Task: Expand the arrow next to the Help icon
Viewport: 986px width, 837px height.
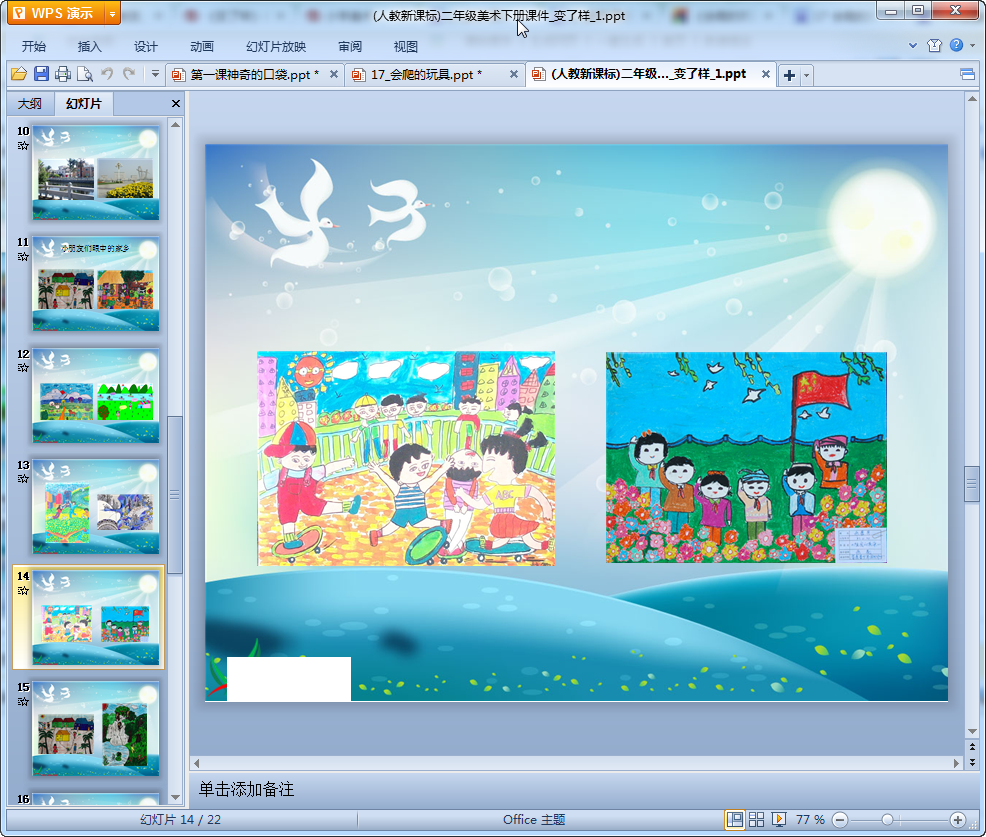Action: [x=972, y=45]
